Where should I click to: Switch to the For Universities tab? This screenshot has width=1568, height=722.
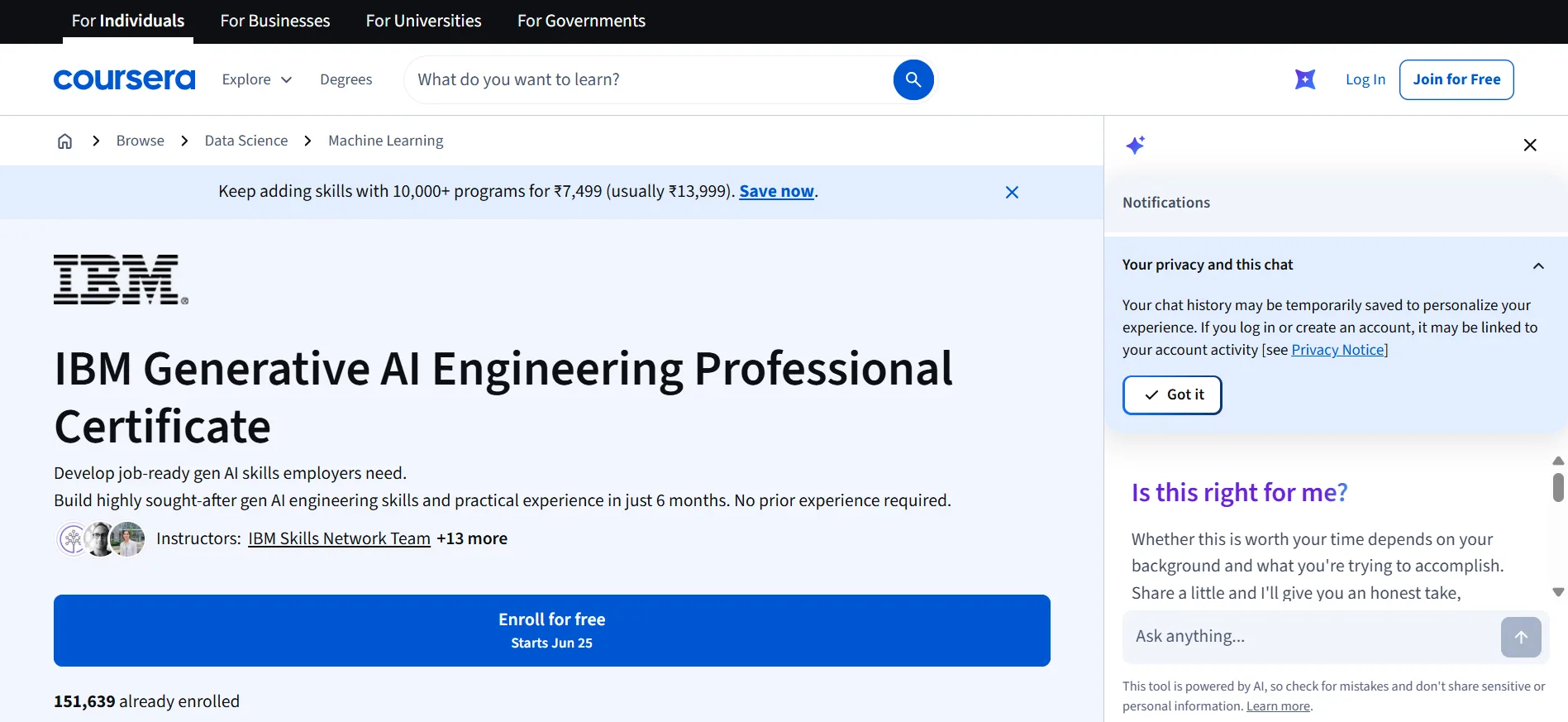424,21
